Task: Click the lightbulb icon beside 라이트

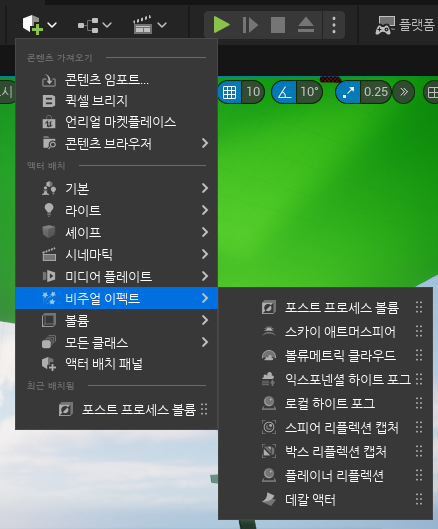Action: pos(49,210)
